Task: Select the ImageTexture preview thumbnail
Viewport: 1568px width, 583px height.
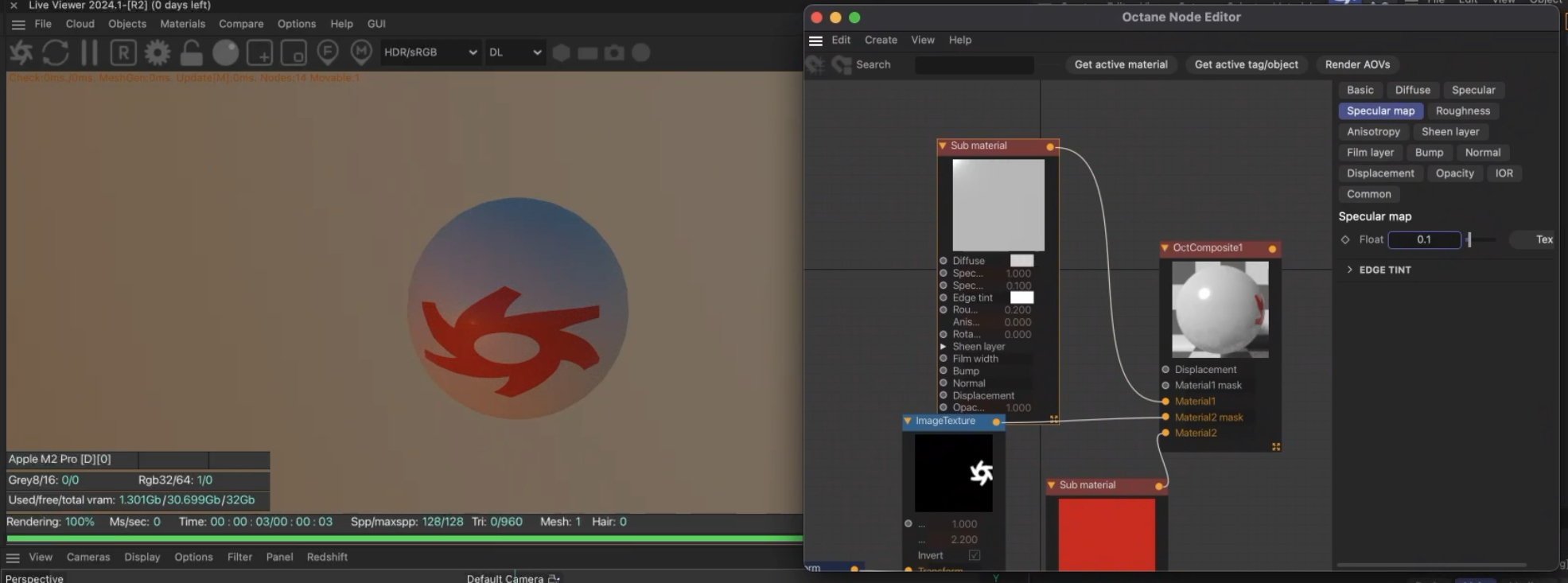Action: coord(954,472)
